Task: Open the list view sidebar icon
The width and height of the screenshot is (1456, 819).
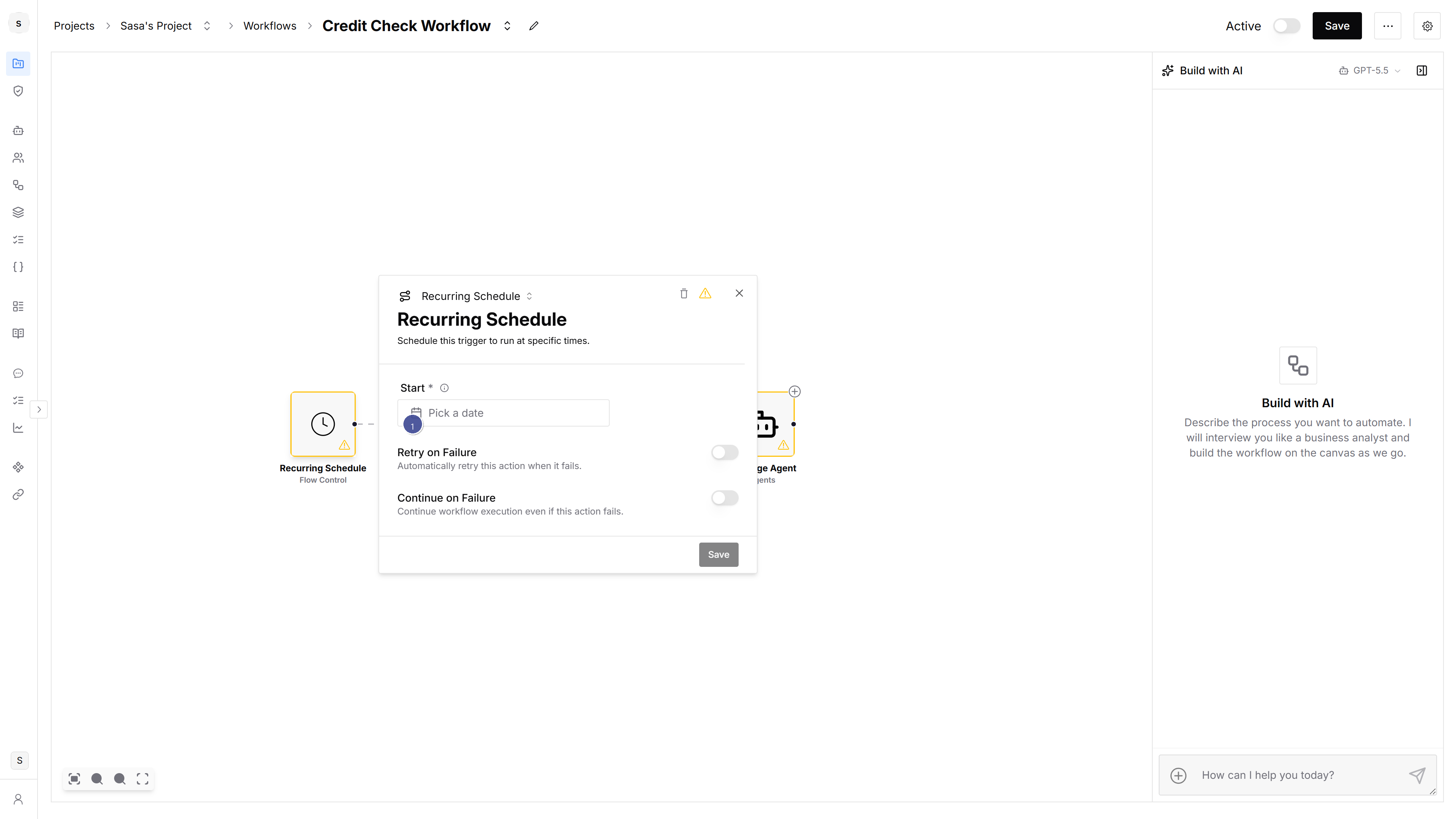Action: [18, 306]
